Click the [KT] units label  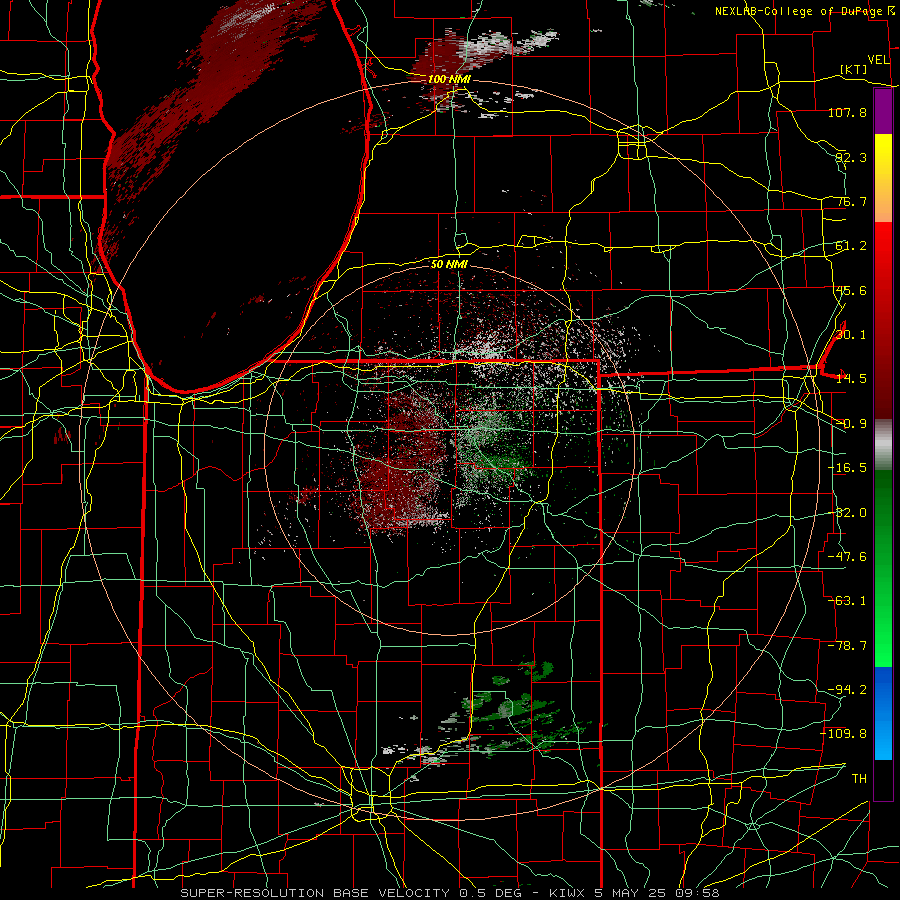click(854, 69)
